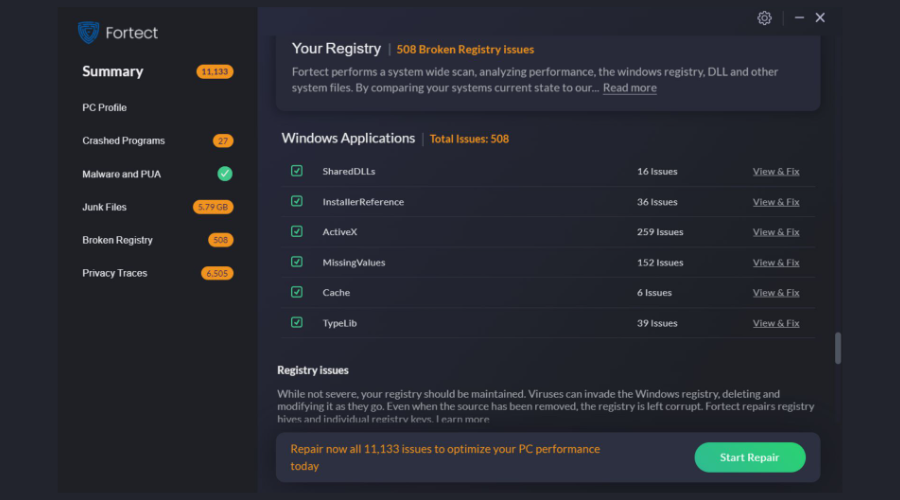Click View & Fix for Cache
Viewport: 900px width, 500px height.
775,293
